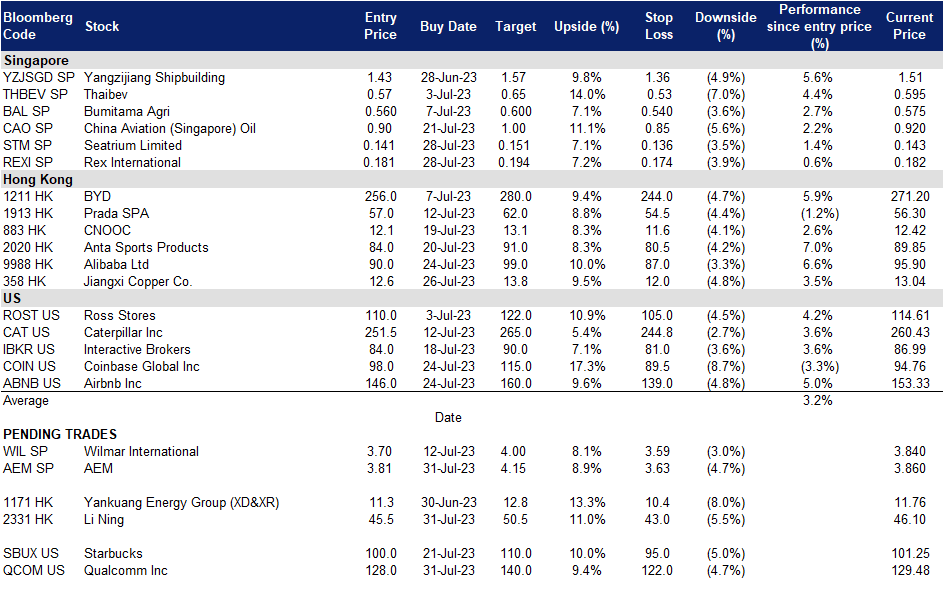Select the Current Price column header
The height and width of the screenshot is (596, 943).
[x=909, y=26]
